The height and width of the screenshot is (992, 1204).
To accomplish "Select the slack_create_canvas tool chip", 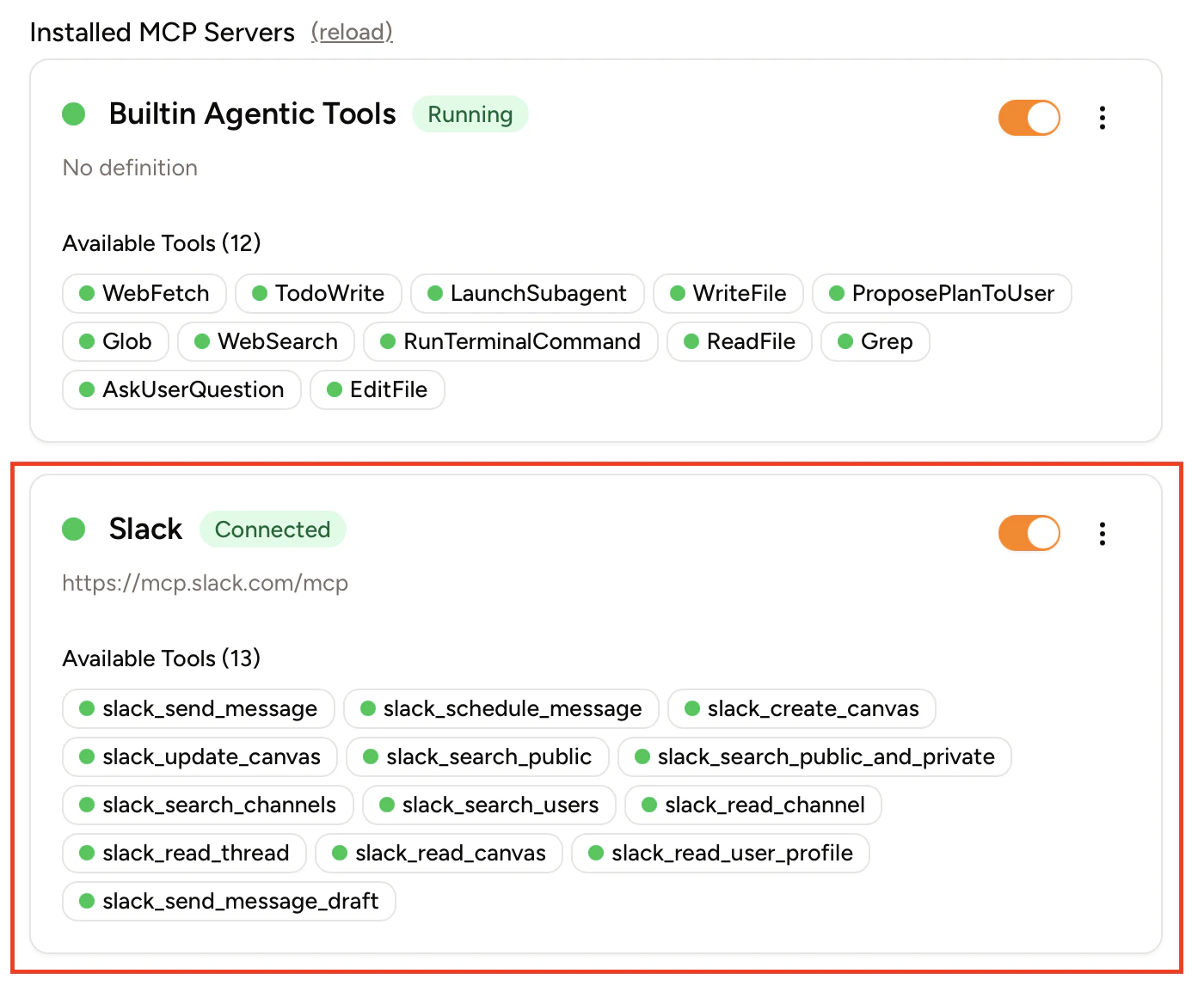I will pos(802,708).
